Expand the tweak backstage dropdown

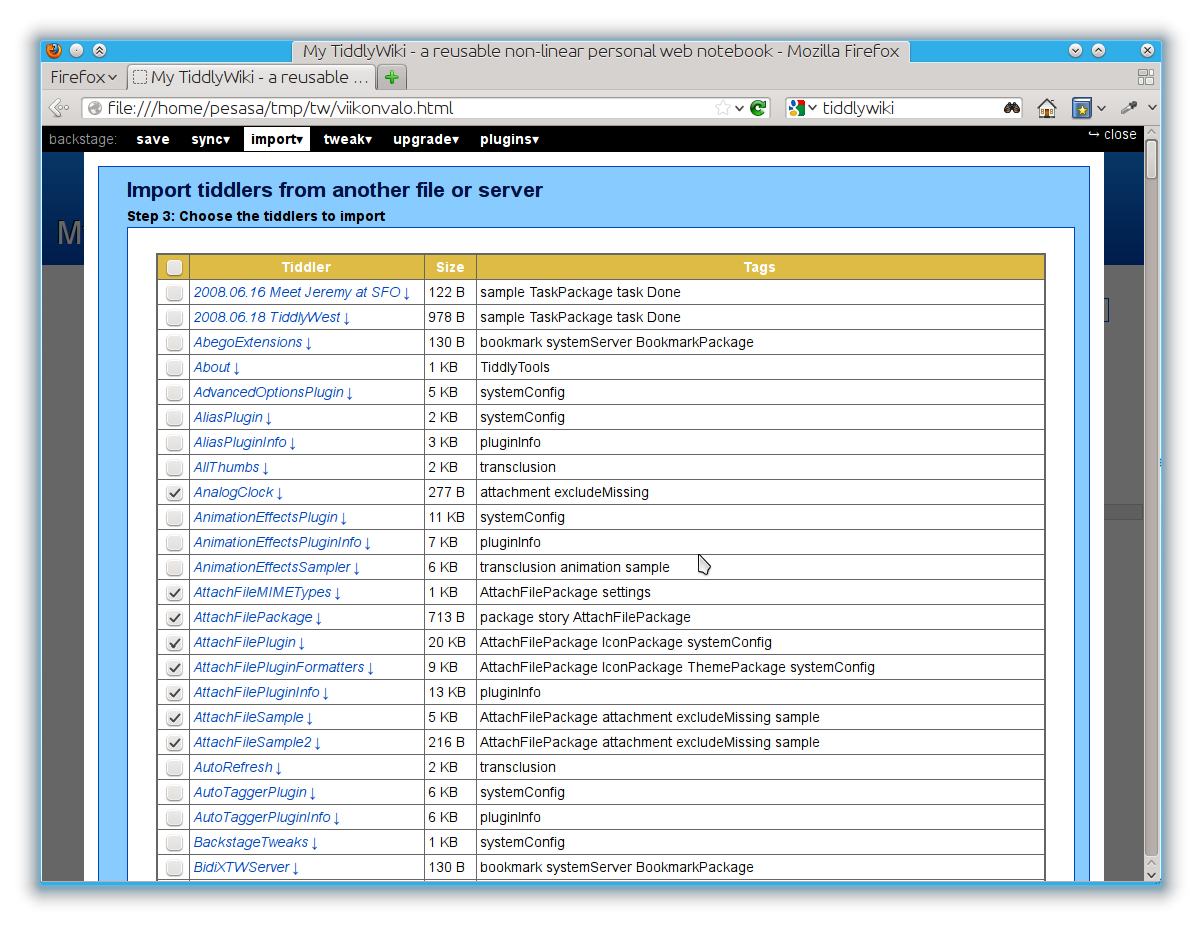click(348, 139)
